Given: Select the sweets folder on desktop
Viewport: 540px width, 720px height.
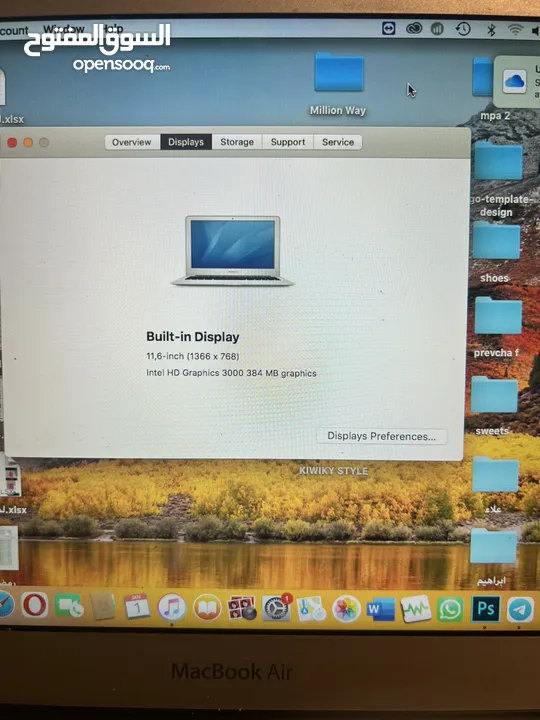Looking at the screenshot, I should (494, 394).
